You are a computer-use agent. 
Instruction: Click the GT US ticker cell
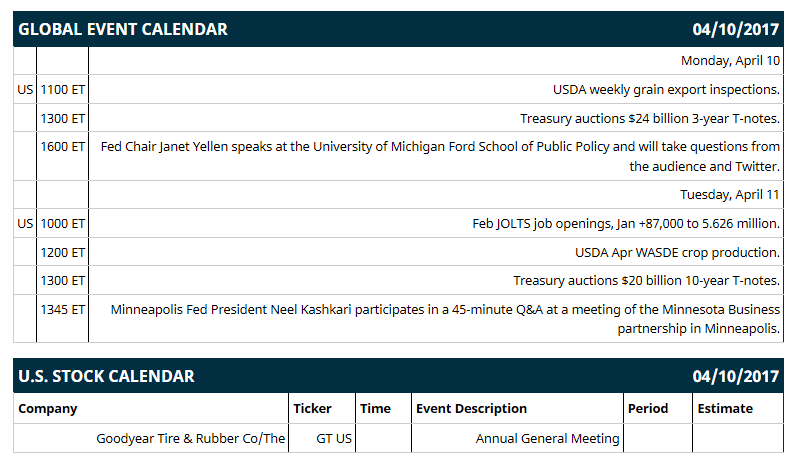coord(334,439)
